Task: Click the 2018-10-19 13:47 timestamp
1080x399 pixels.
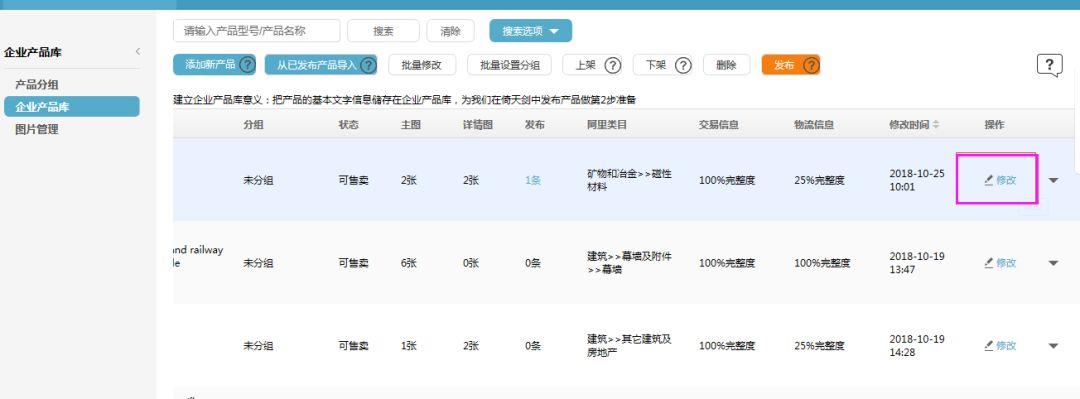Action: pos(917,263)
